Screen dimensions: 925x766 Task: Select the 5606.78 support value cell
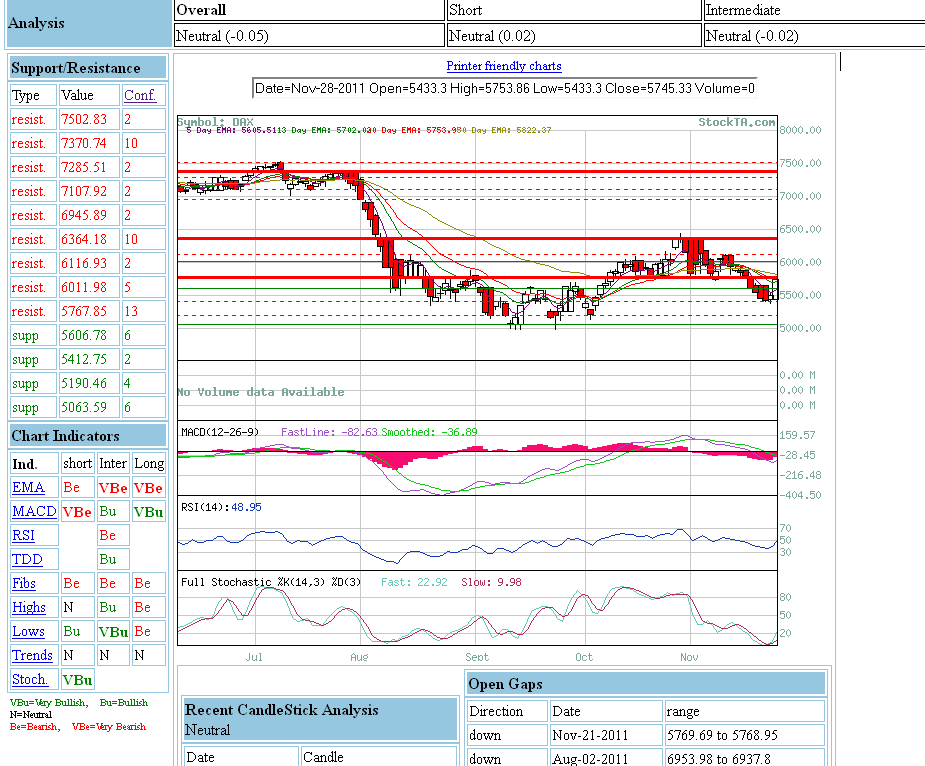pos(84,336)
